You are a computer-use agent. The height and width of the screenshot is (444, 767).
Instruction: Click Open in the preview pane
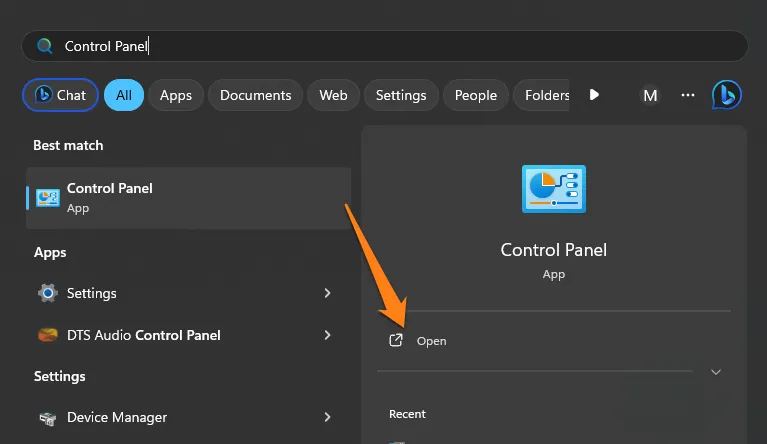coord(431,341)
